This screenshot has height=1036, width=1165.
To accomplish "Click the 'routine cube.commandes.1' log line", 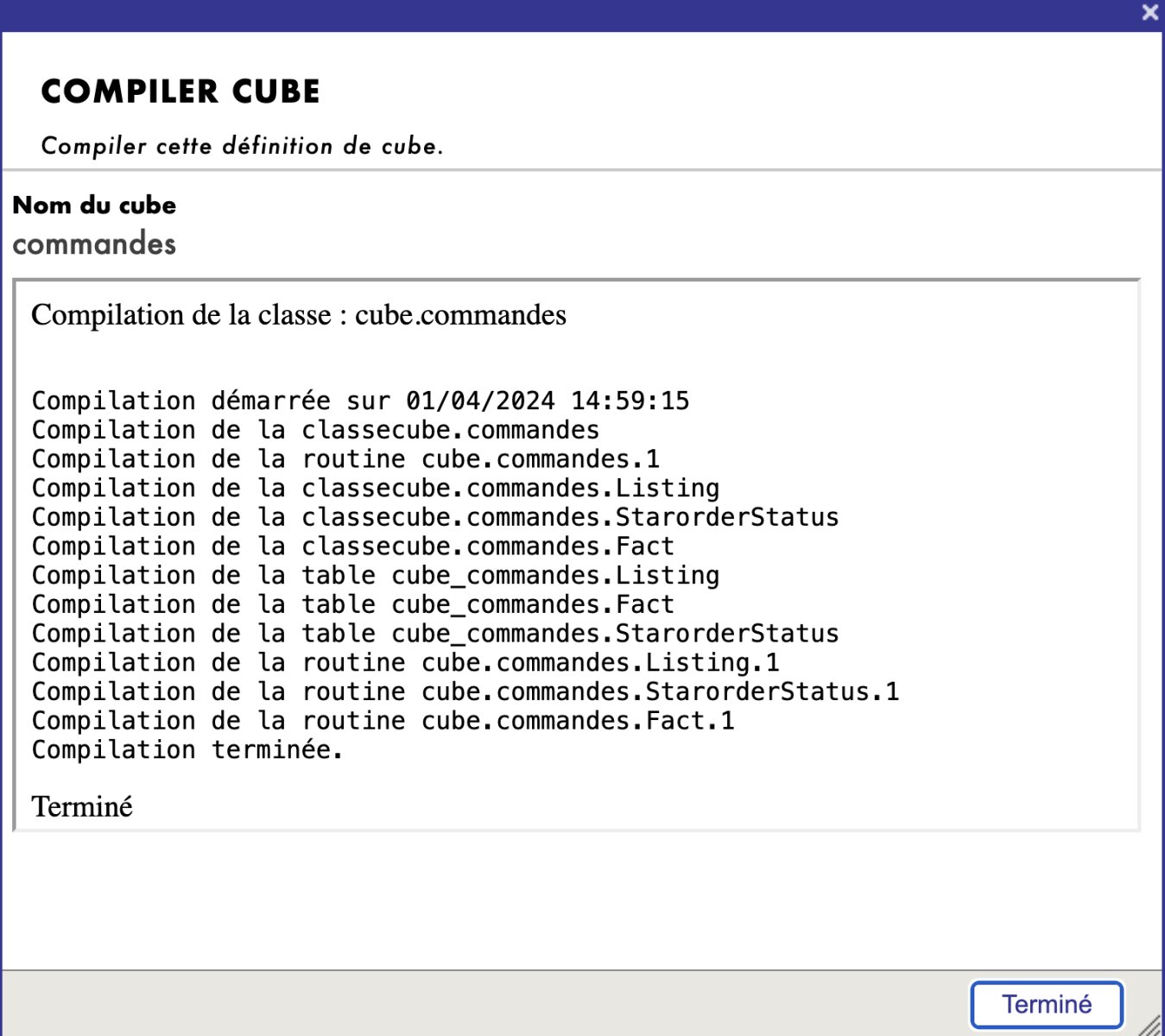I will [x=345, y=458].
